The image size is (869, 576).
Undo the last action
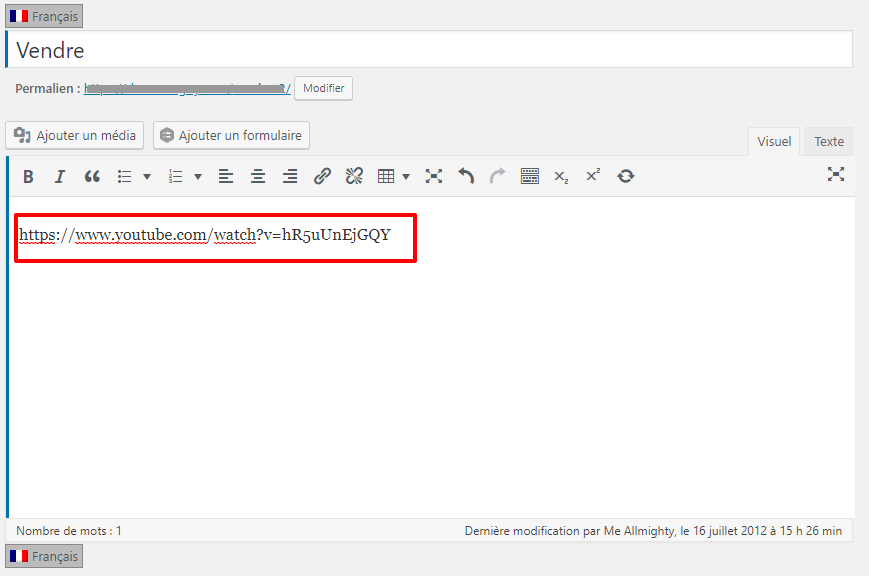click(x=466, y=176)
